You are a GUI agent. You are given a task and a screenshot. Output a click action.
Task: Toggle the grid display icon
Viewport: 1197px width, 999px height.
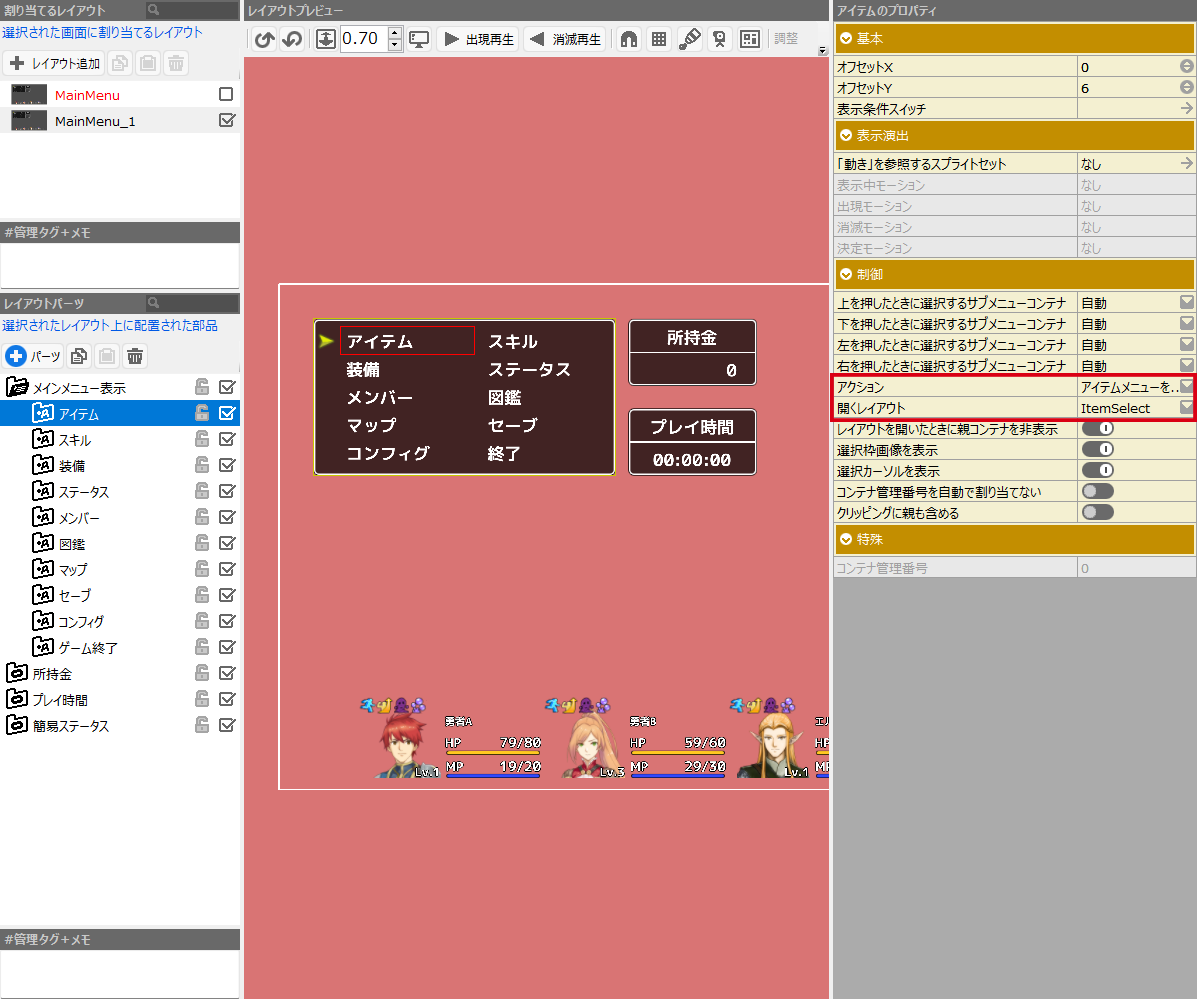pos(659,40)
